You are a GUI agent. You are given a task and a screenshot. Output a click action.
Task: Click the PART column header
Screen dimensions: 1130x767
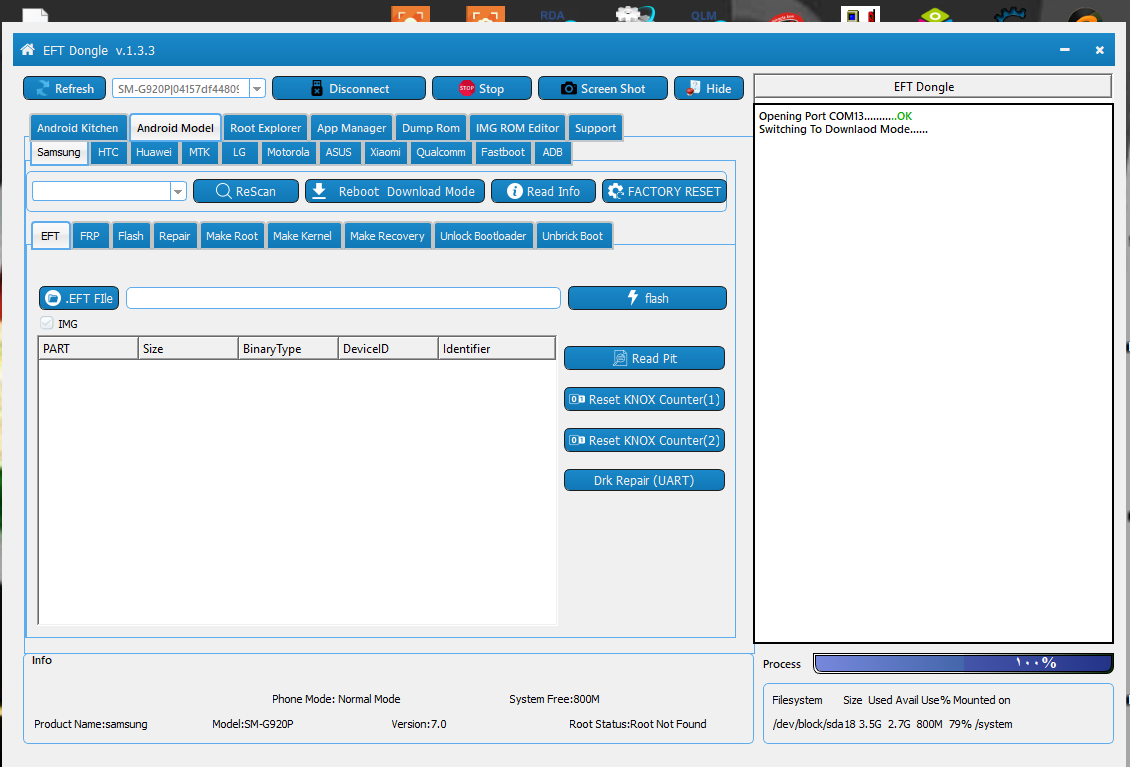88,348
